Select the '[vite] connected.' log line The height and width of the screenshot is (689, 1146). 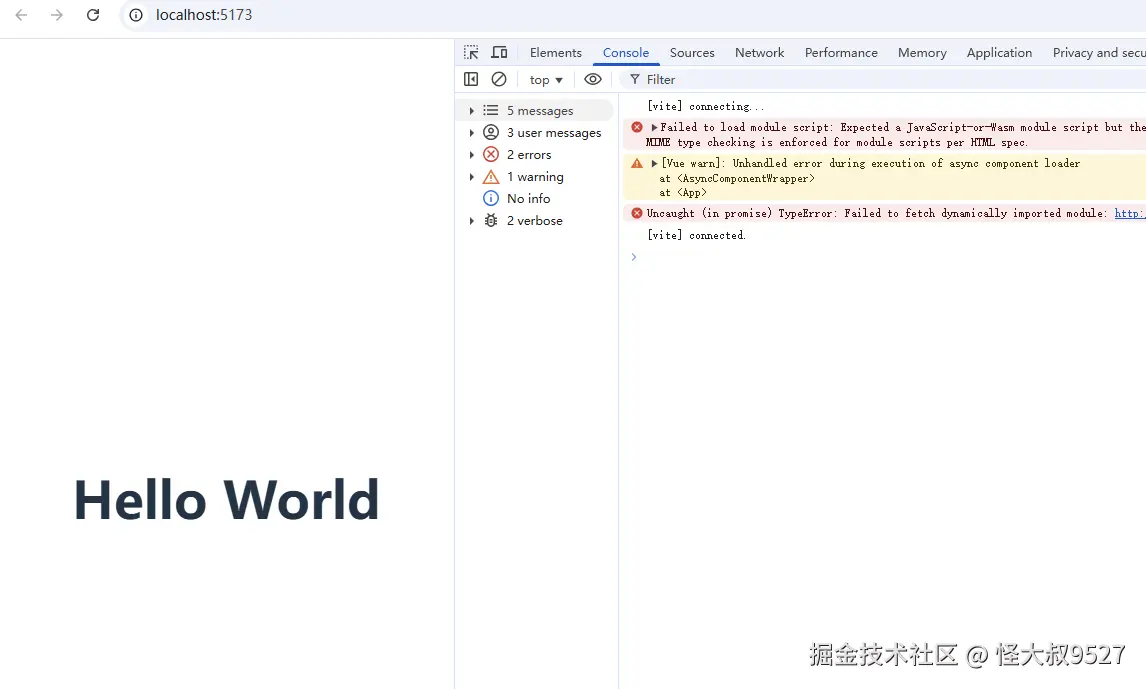pyautogui.click(x=697, y=235)
